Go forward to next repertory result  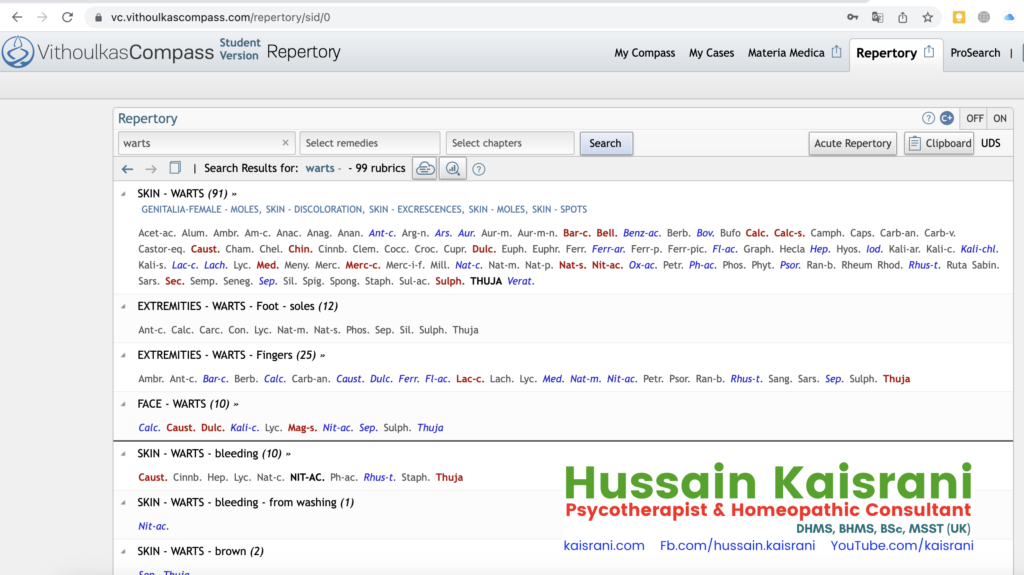pos(151,169)
